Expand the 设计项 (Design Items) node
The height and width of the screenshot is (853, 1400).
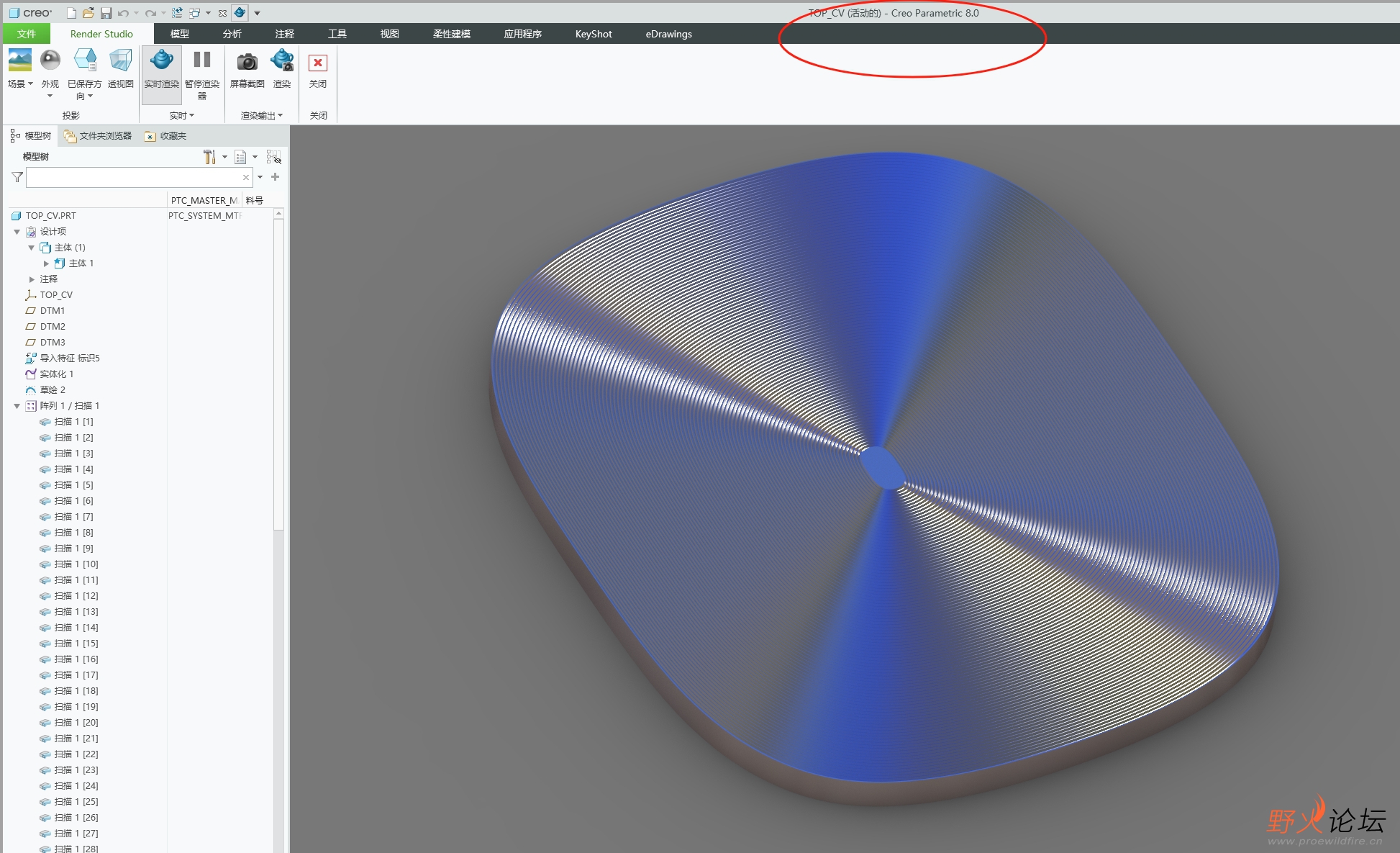pos(17,231)
